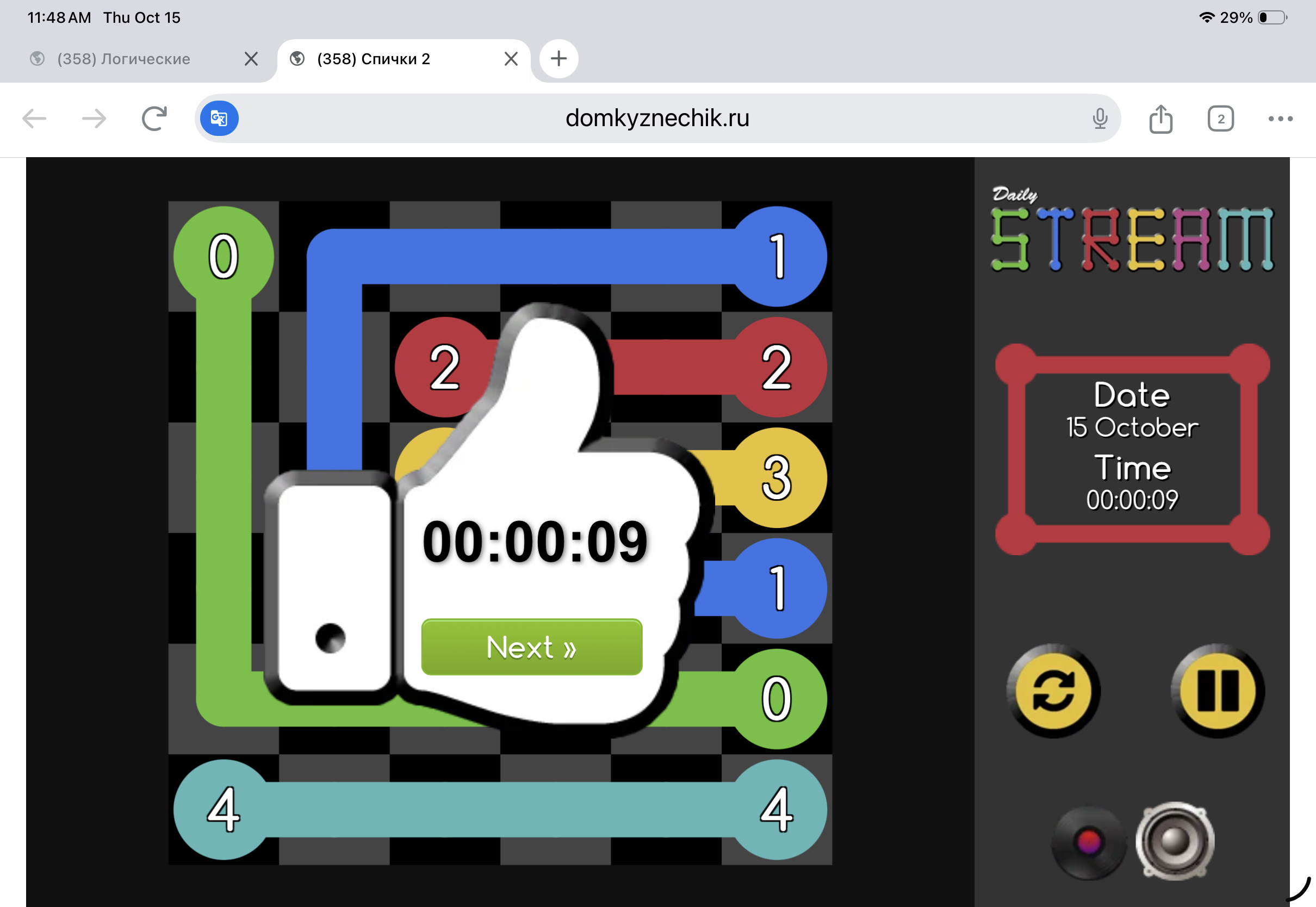Toggle sound with speaker icon
Screen dimensions: 1316x907
1175,841
